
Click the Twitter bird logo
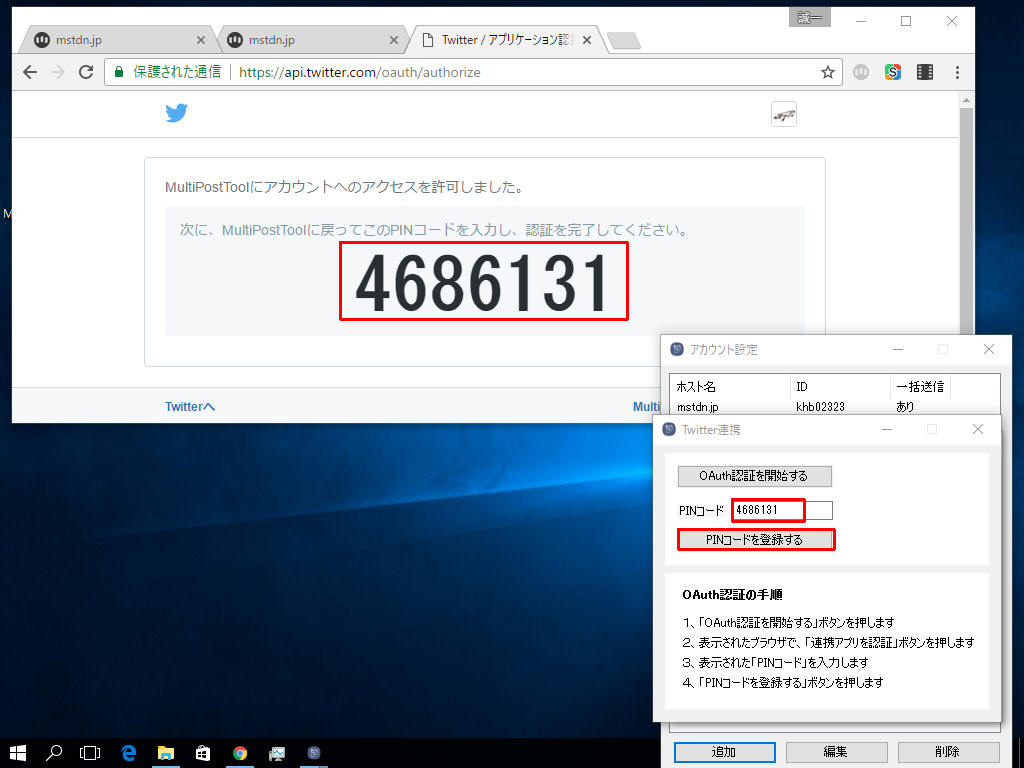176,113
